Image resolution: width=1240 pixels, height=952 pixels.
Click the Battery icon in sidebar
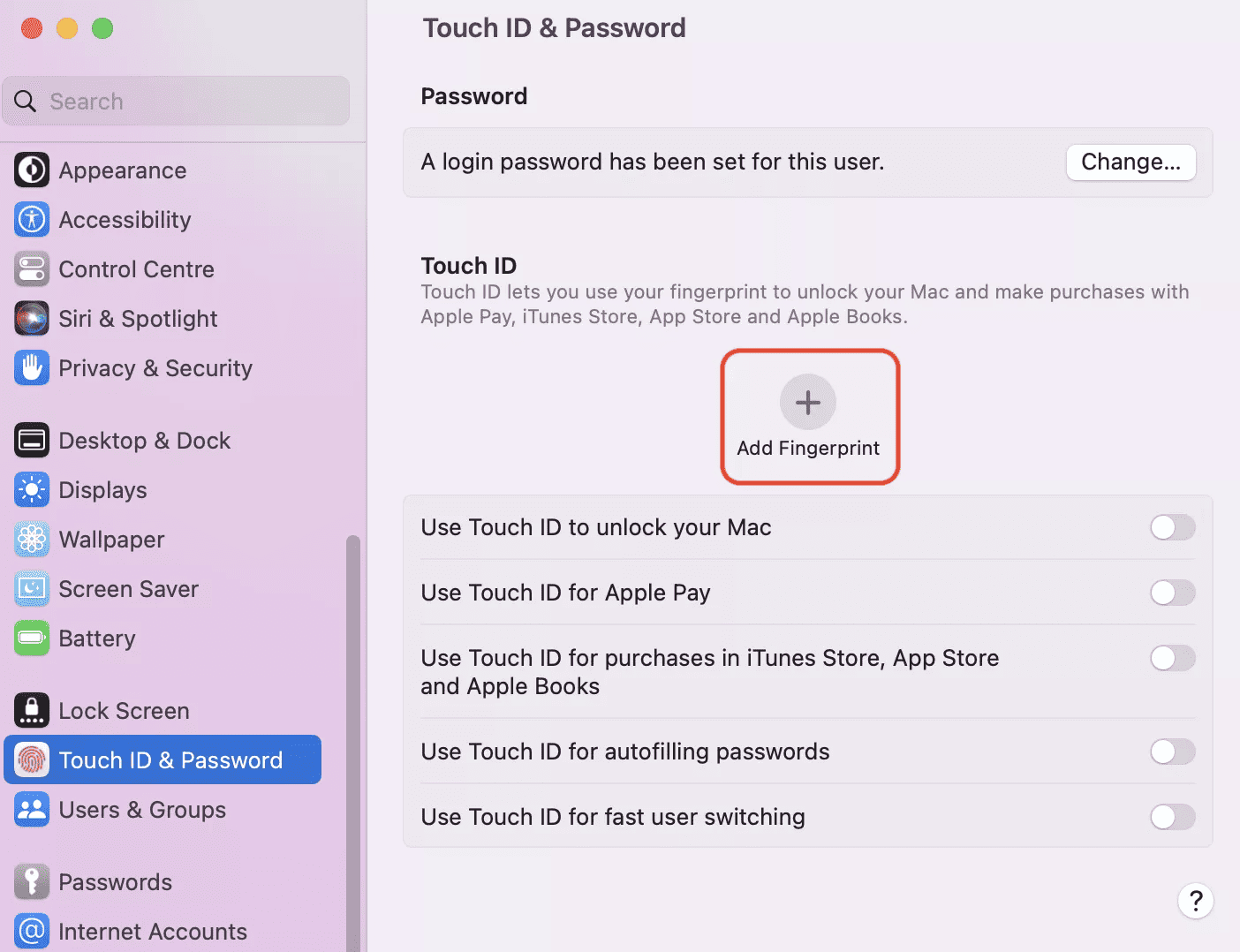pyautogui.click(x=32, y=638)
